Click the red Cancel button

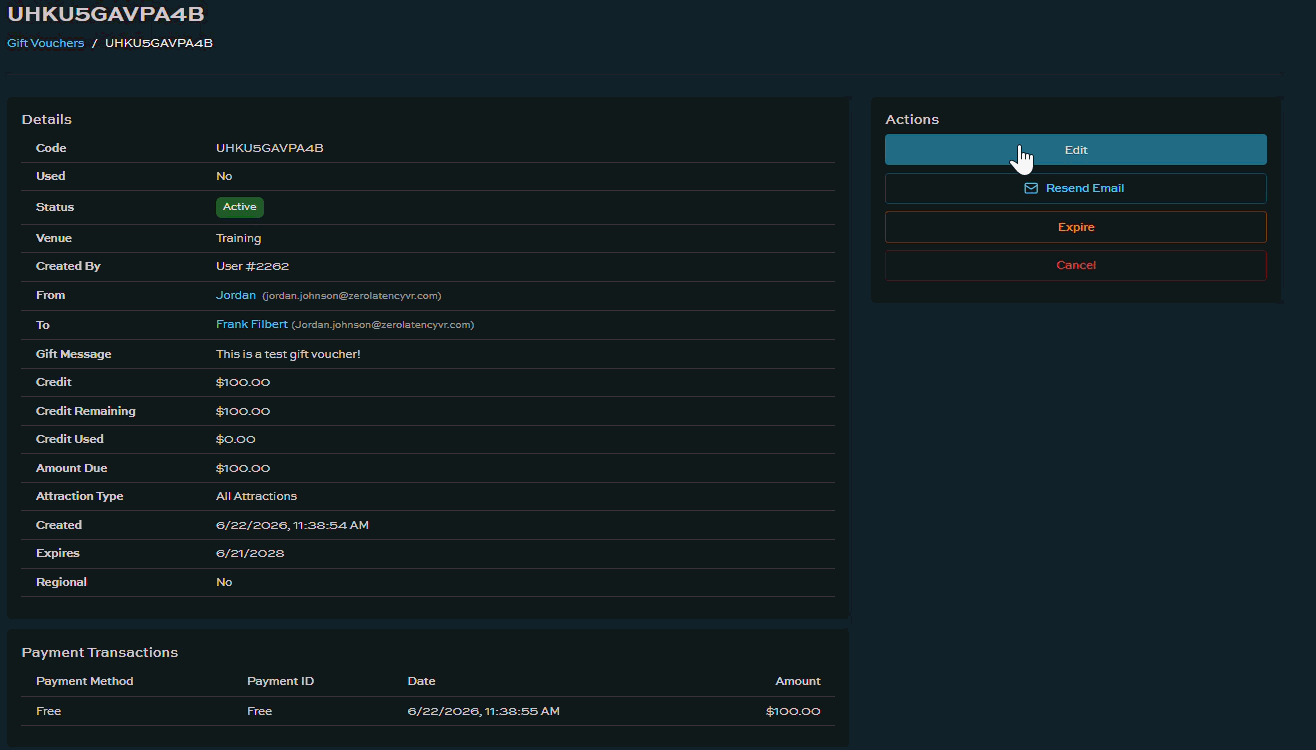tap(1075, 265)
